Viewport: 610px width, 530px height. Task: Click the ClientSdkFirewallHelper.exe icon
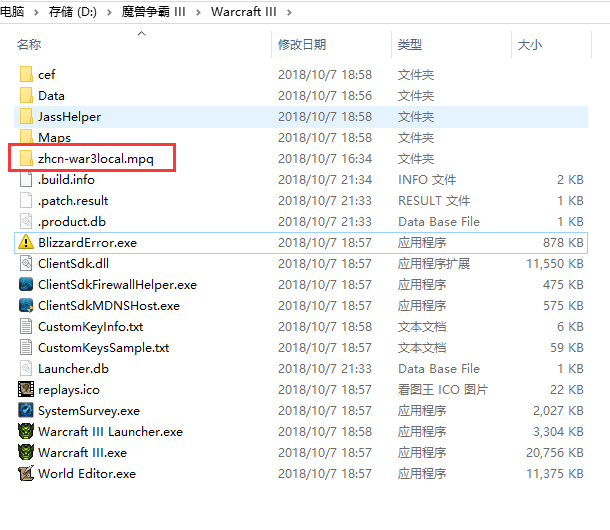tap(26, 284)
